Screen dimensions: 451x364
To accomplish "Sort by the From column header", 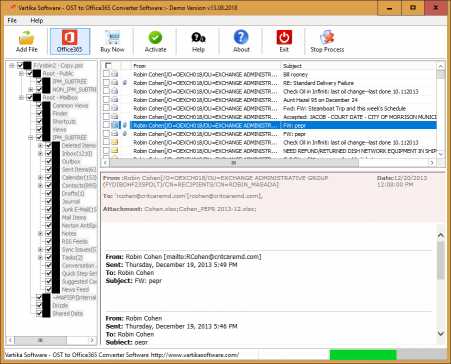I will 205,66.
